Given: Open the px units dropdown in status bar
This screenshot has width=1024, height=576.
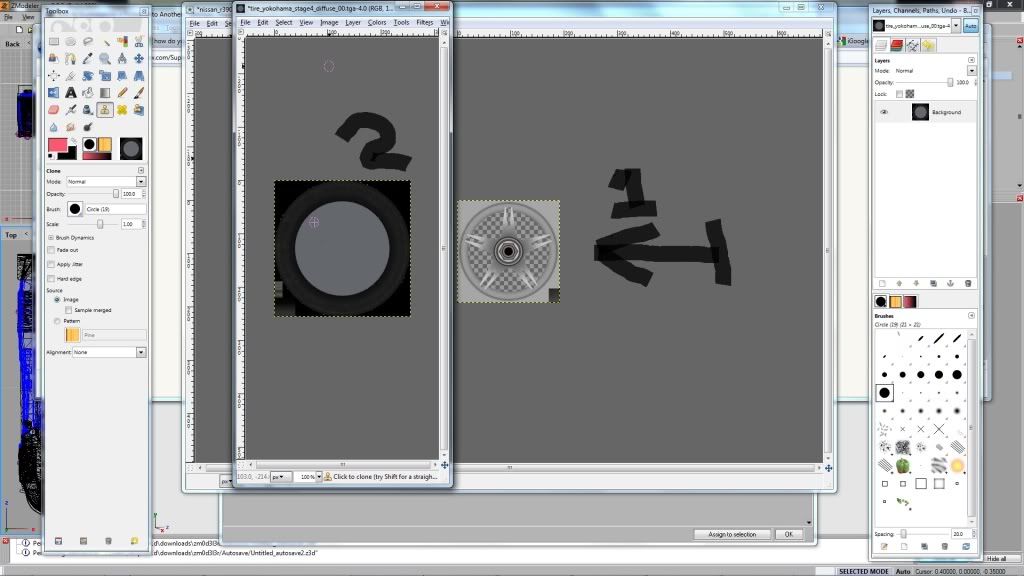Looking at the screenshot, I should [281, 477].
